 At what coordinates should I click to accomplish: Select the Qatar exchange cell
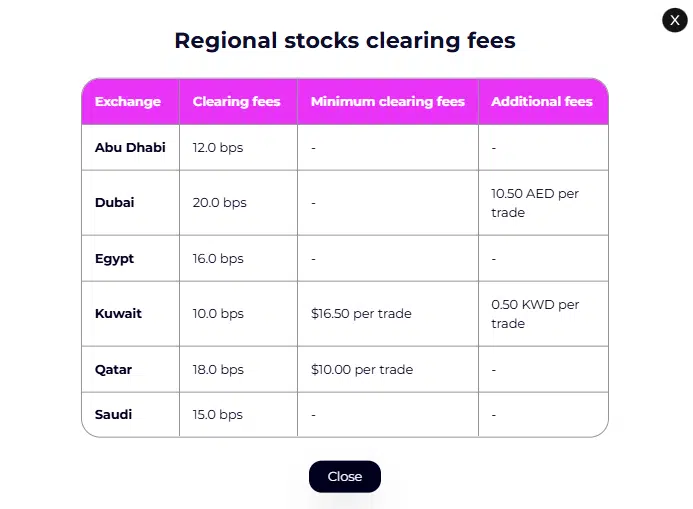(113, 369)
